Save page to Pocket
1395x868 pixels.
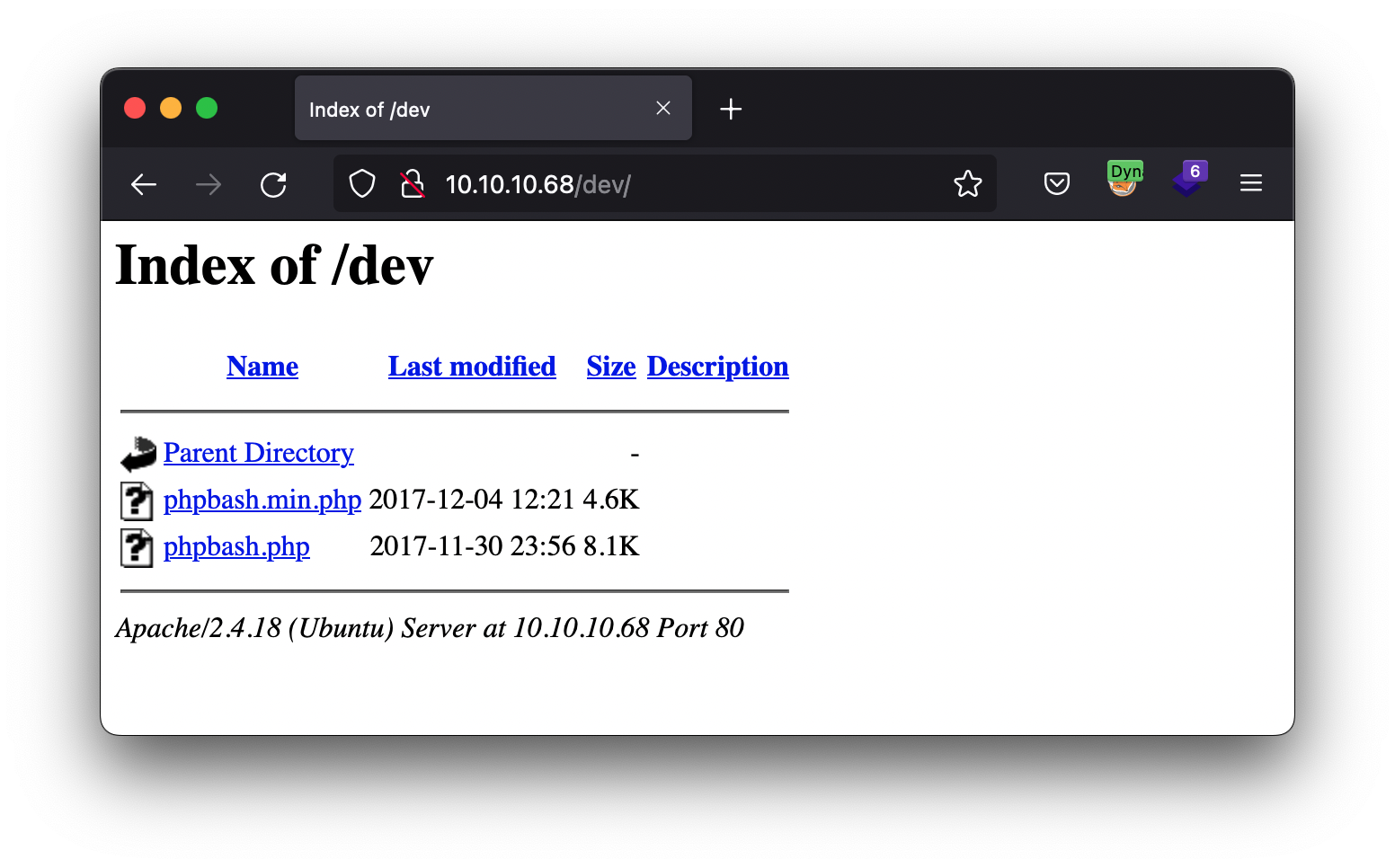coord(1057,184)
